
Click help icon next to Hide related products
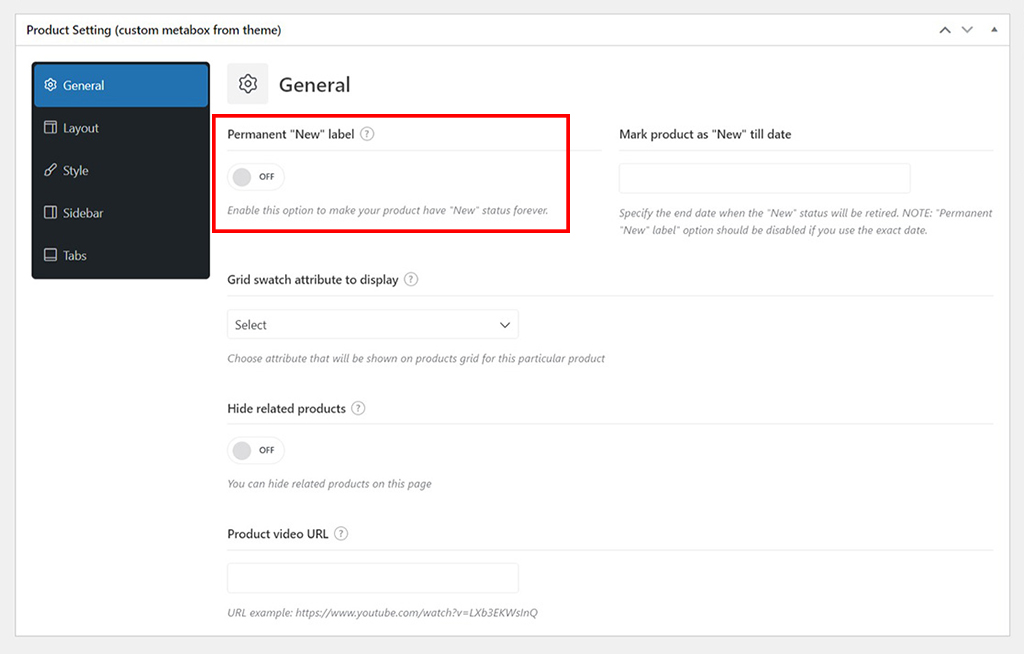coord(358,409)
